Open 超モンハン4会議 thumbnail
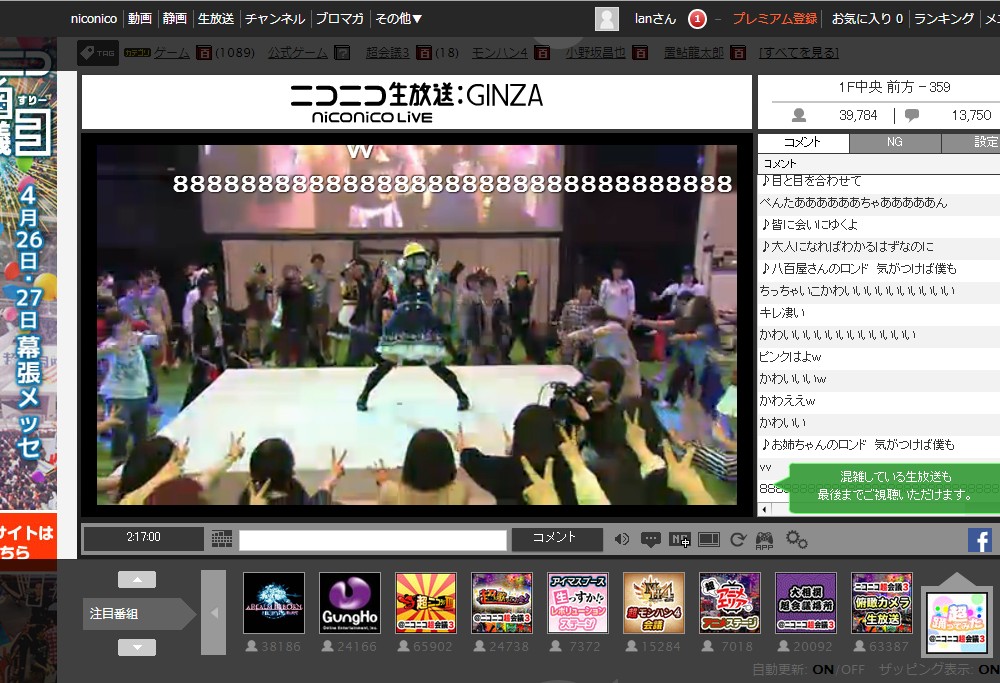The image size is (1000, 683). pyautogui.click(x=654, y=603)
